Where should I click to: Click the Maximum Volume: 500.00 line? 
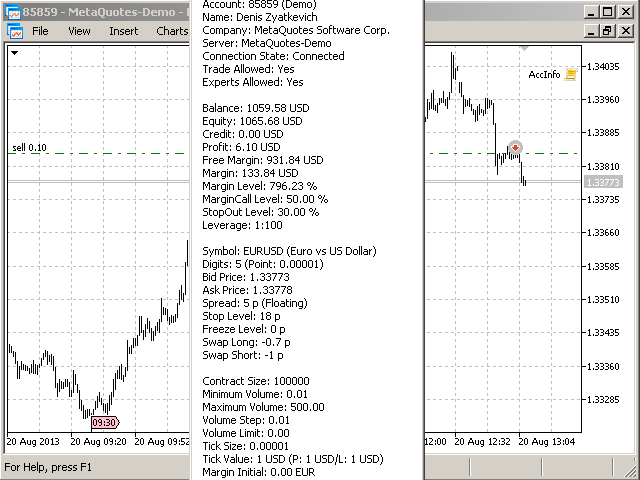click(x=263, y=408)
